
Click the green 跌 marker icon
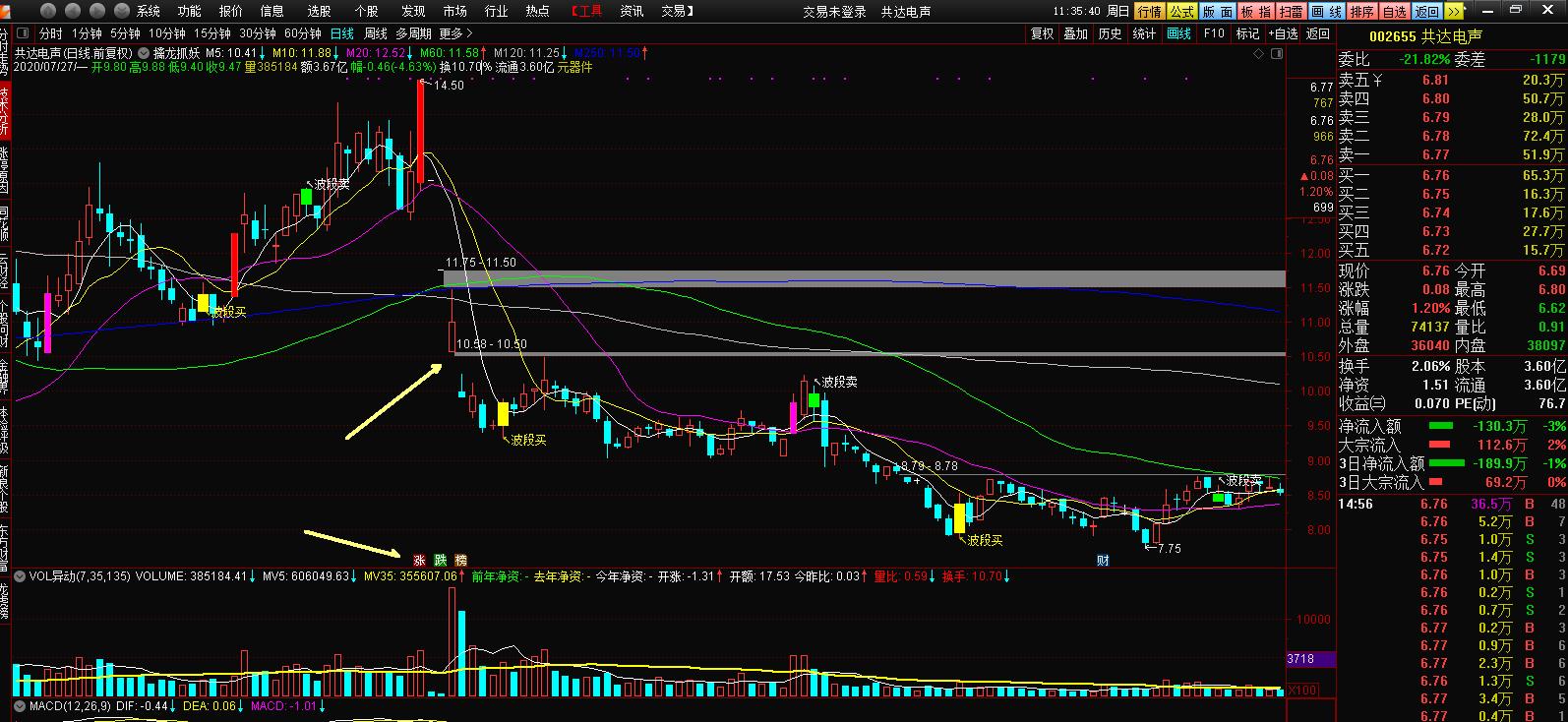coord(440,558)
